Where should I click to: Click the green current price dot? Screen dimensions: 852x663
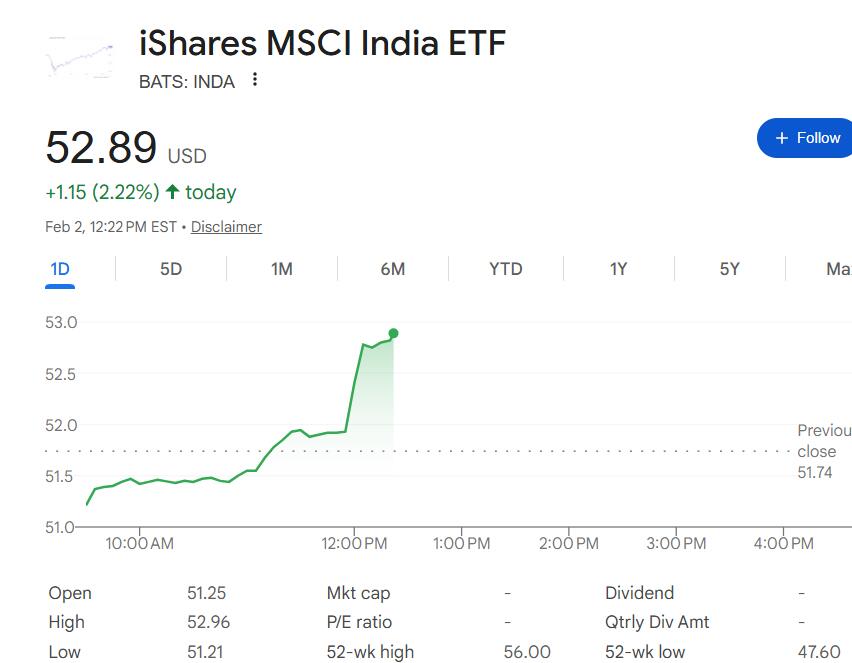pyautogui.click(x=393, y=333)
